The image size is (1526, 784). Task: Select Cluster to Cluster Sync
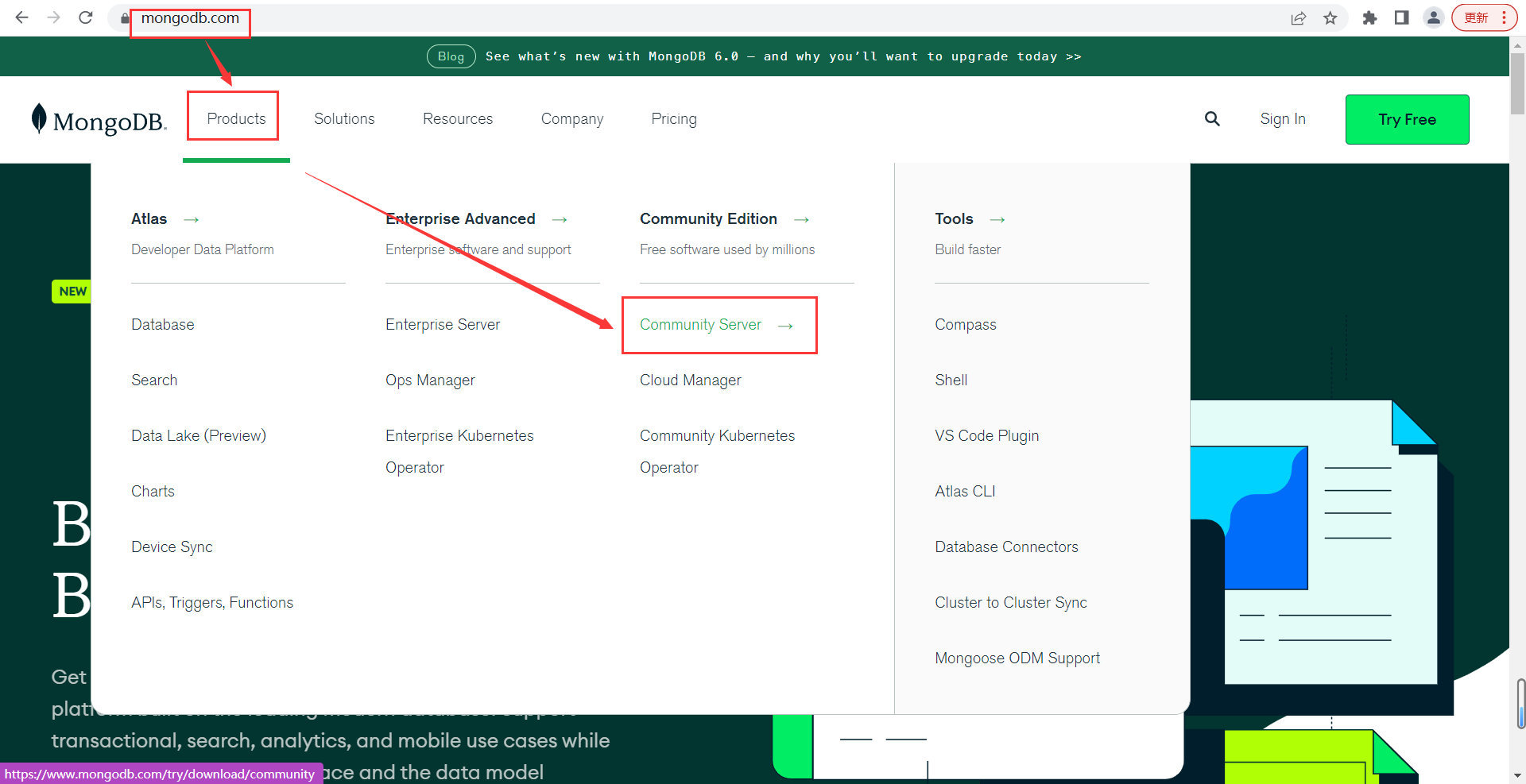pyautogui.click(x=1010, y=602)
